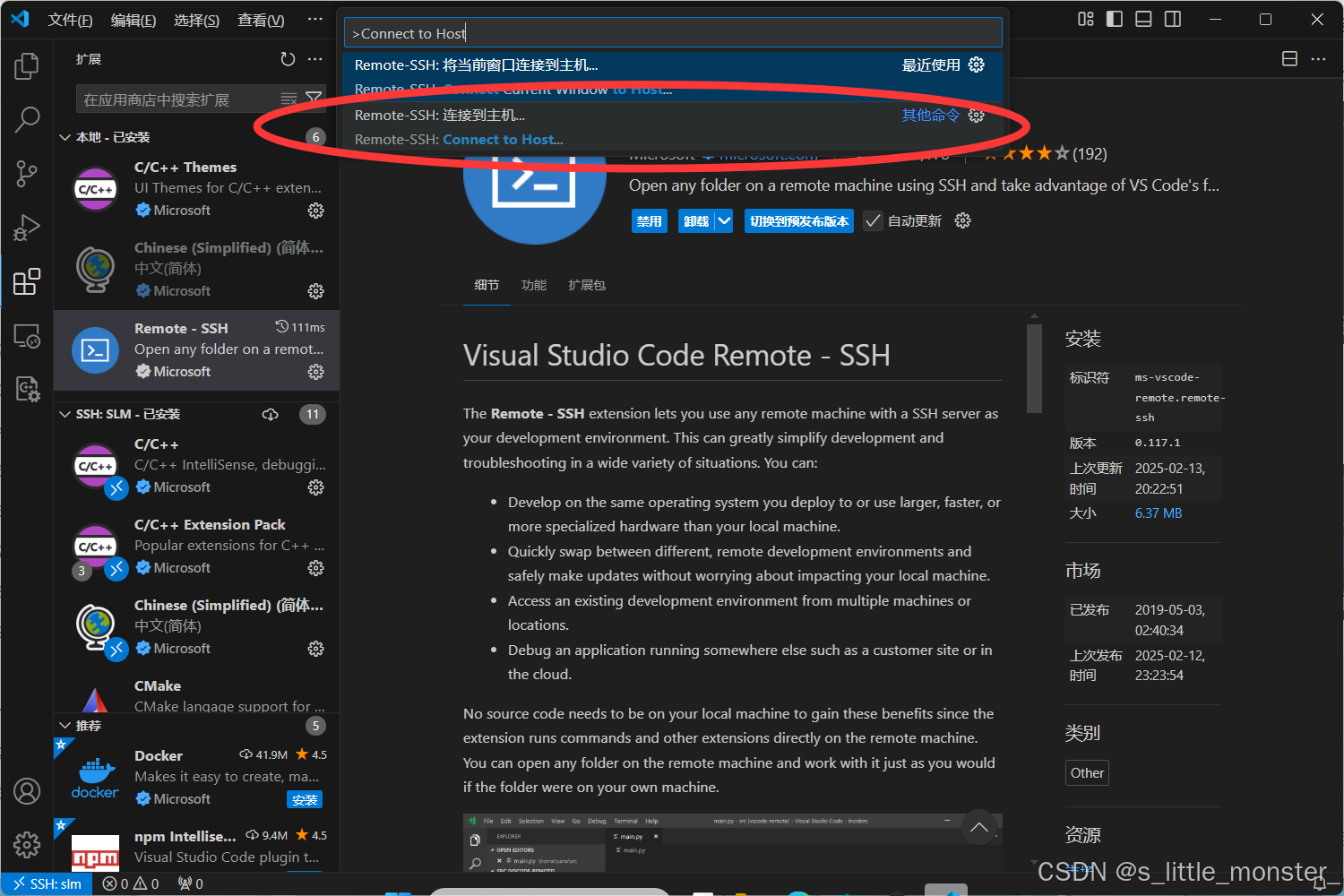
Task: Click the command palette input field
Action: coord(673,33)
